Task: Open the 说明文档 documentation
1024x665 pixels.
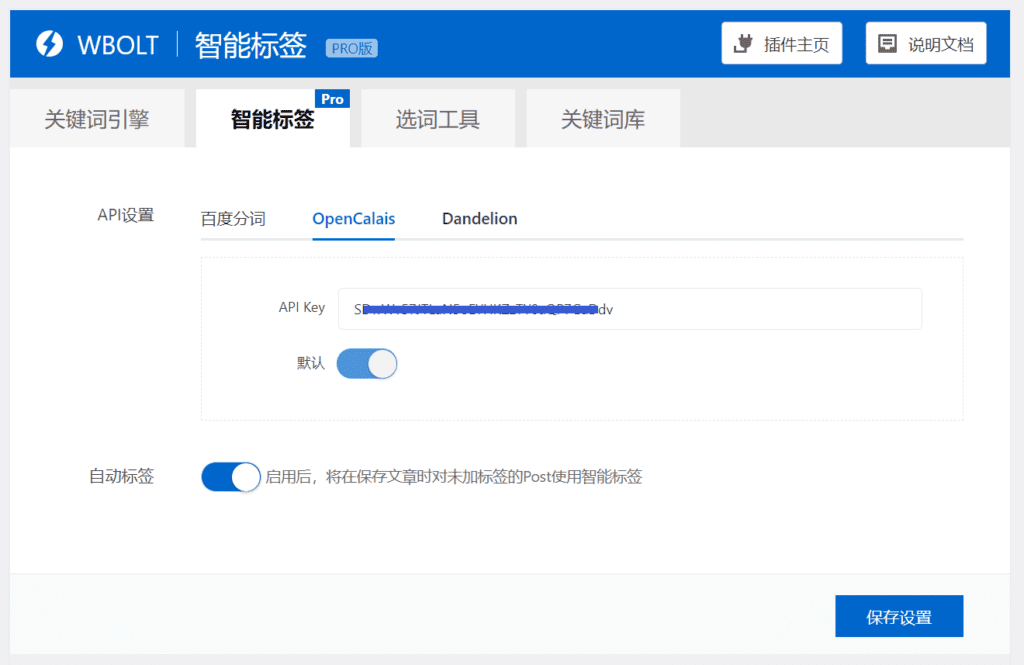Action: [925, 42]
